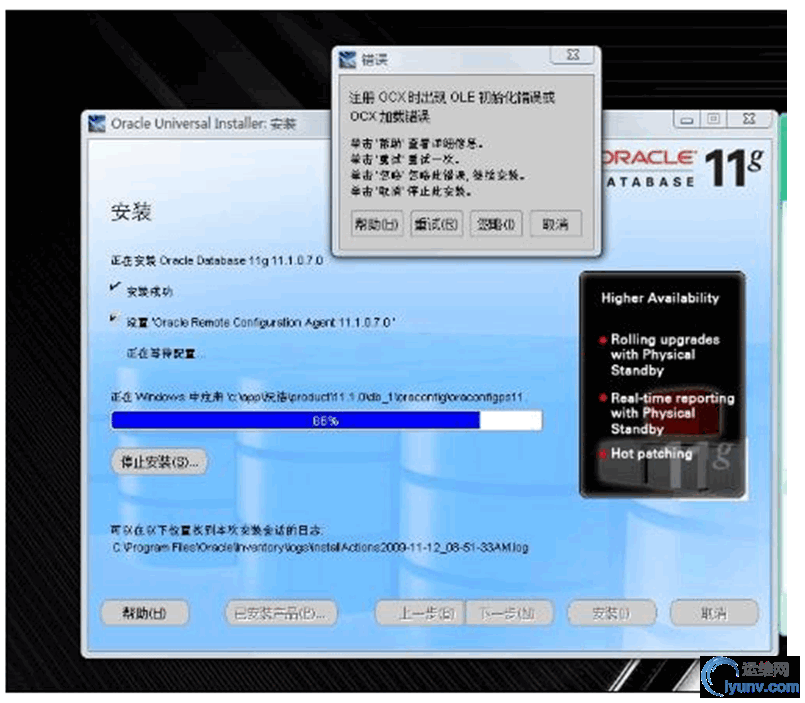Click the 'Higher Availability' panel heading
Viewport: 805px width, 703px height.
coord(660,298)
